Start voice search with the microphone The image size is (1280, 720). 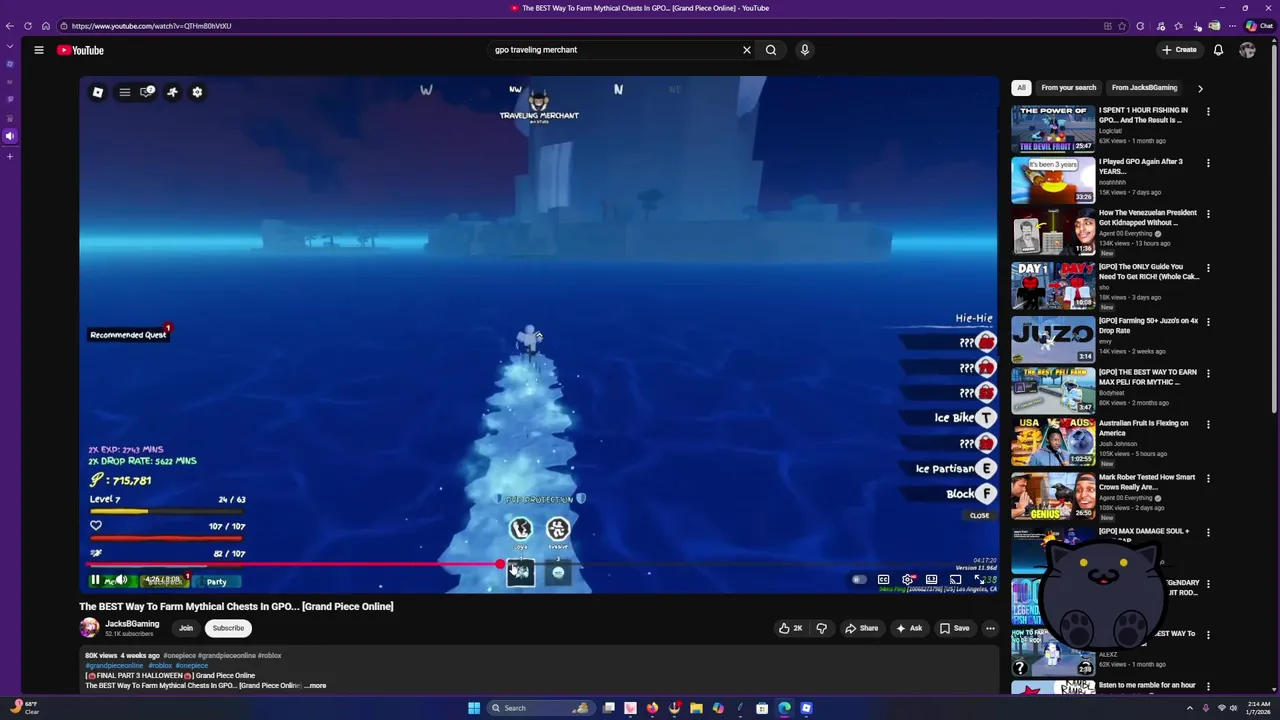pyautogui.click(x=804, y=50)
